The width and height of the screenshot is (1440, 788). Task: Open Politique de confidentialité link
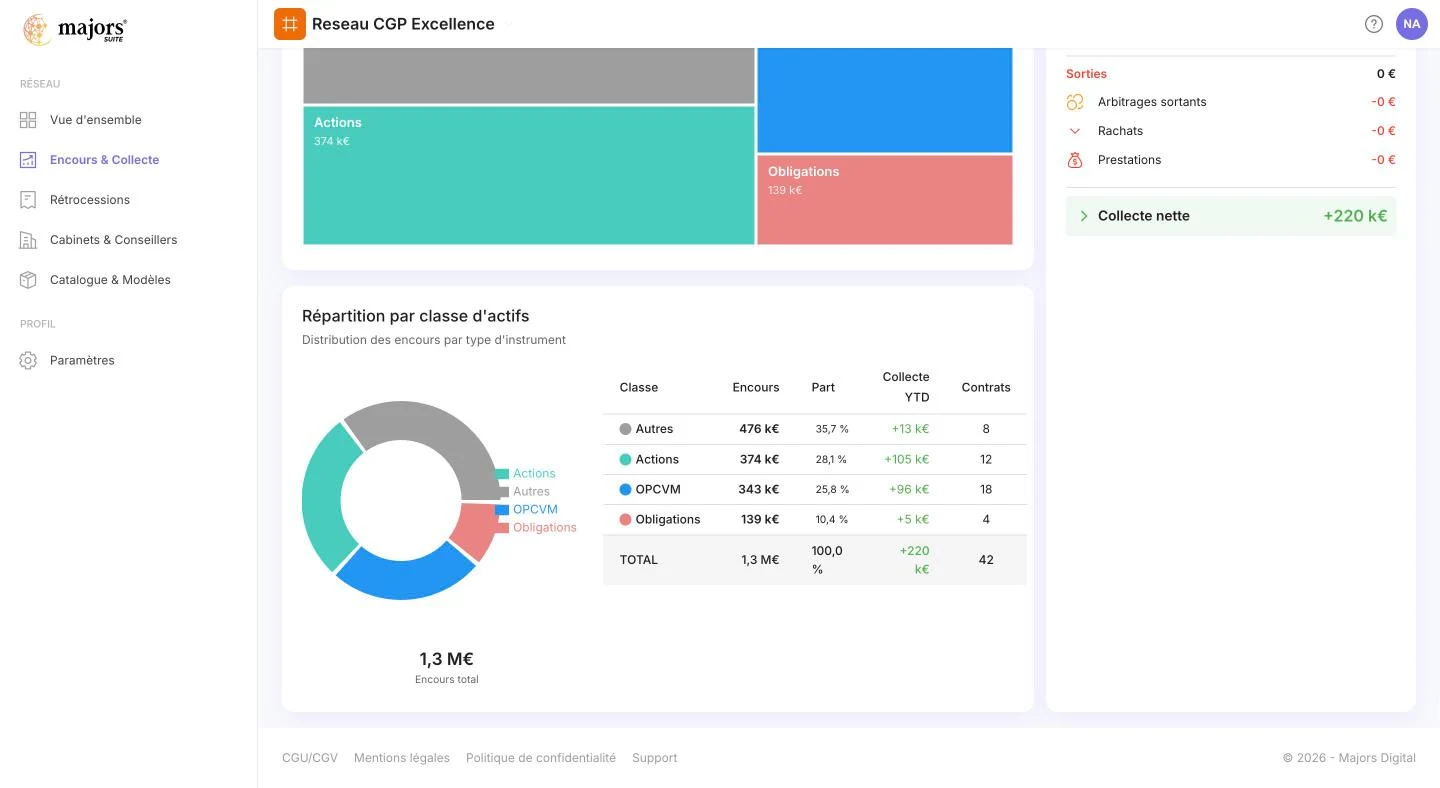coord(541,758)
